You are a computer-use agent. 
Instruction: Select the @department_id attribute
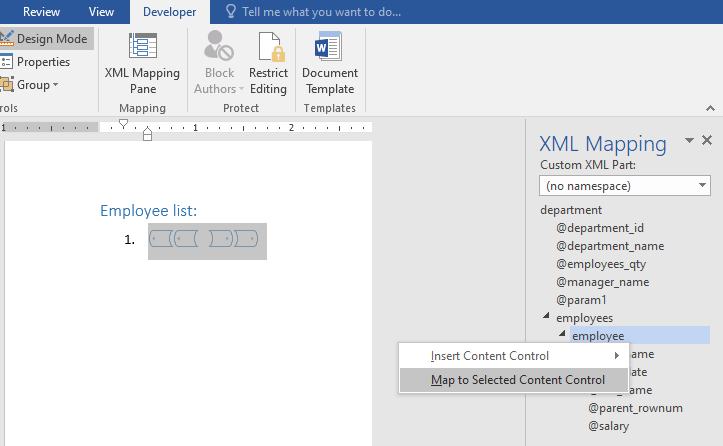pyautogui.click(x=599, y=228)
